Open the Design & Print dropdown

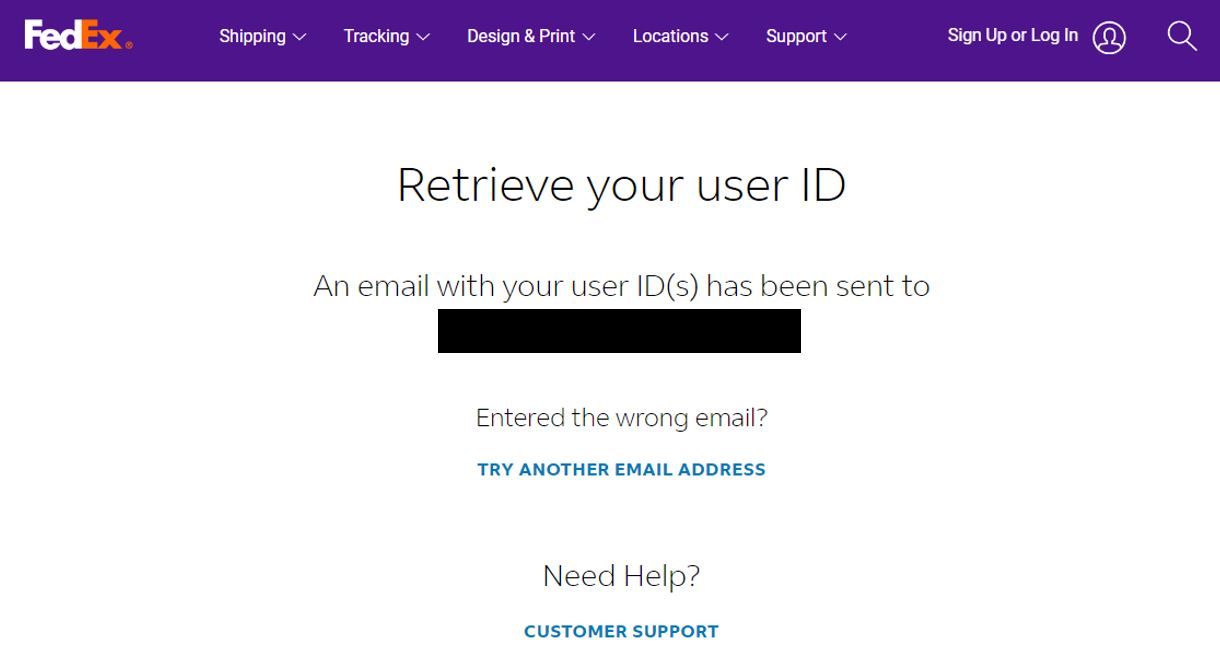point(531,36)
